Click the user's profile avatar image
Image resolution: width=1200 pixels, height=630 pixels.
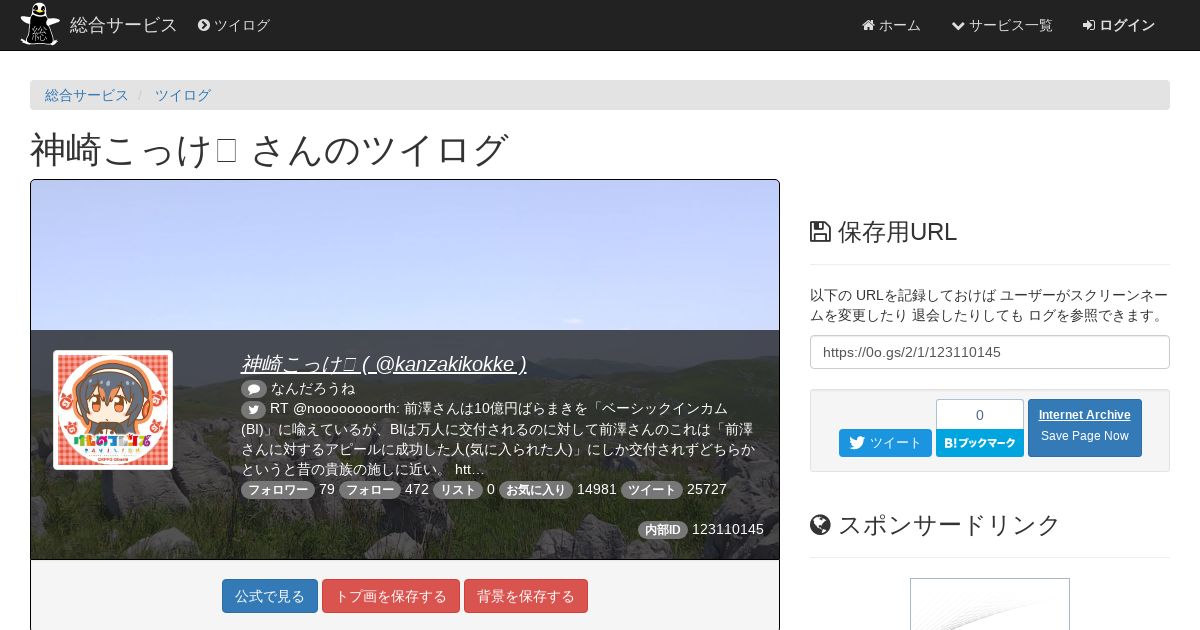113,410
